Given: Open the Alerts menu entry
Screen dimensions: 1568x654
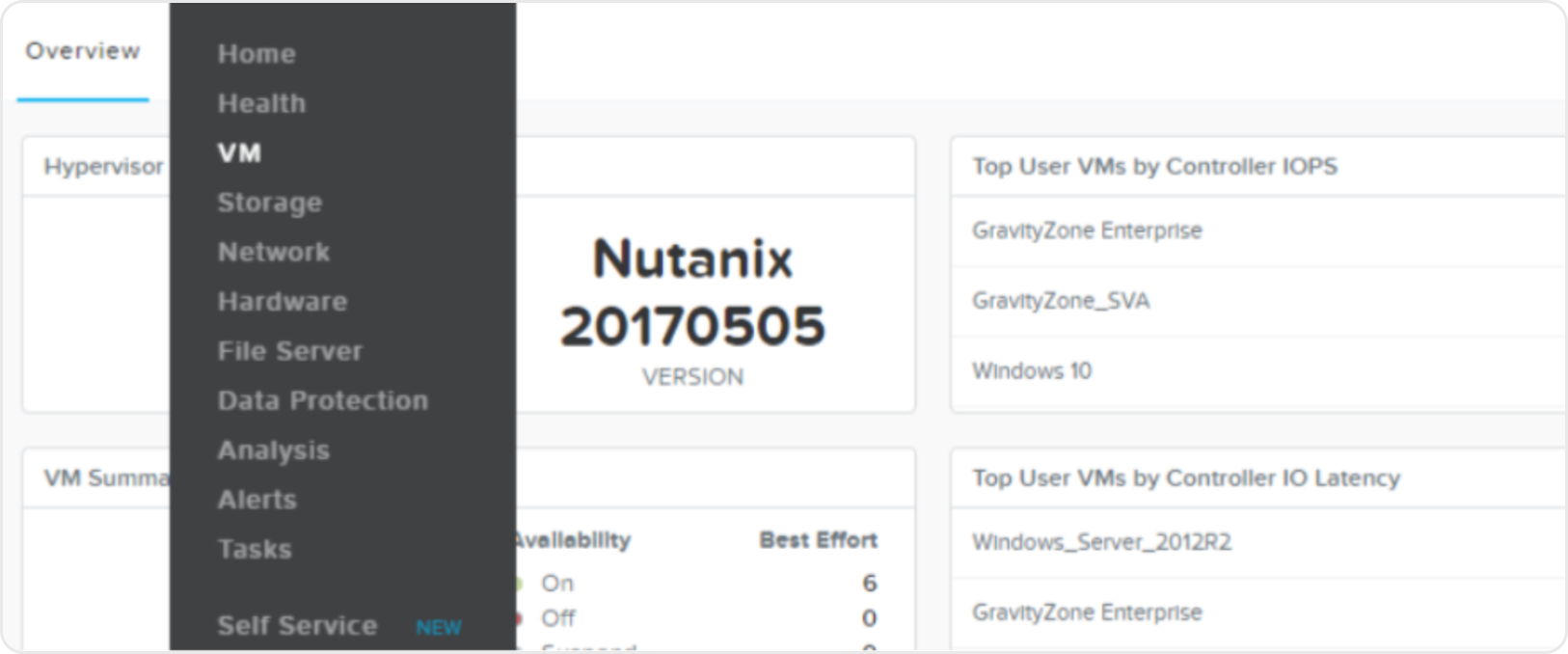Looking at the screenshot, I should click(x=257, y=500).
